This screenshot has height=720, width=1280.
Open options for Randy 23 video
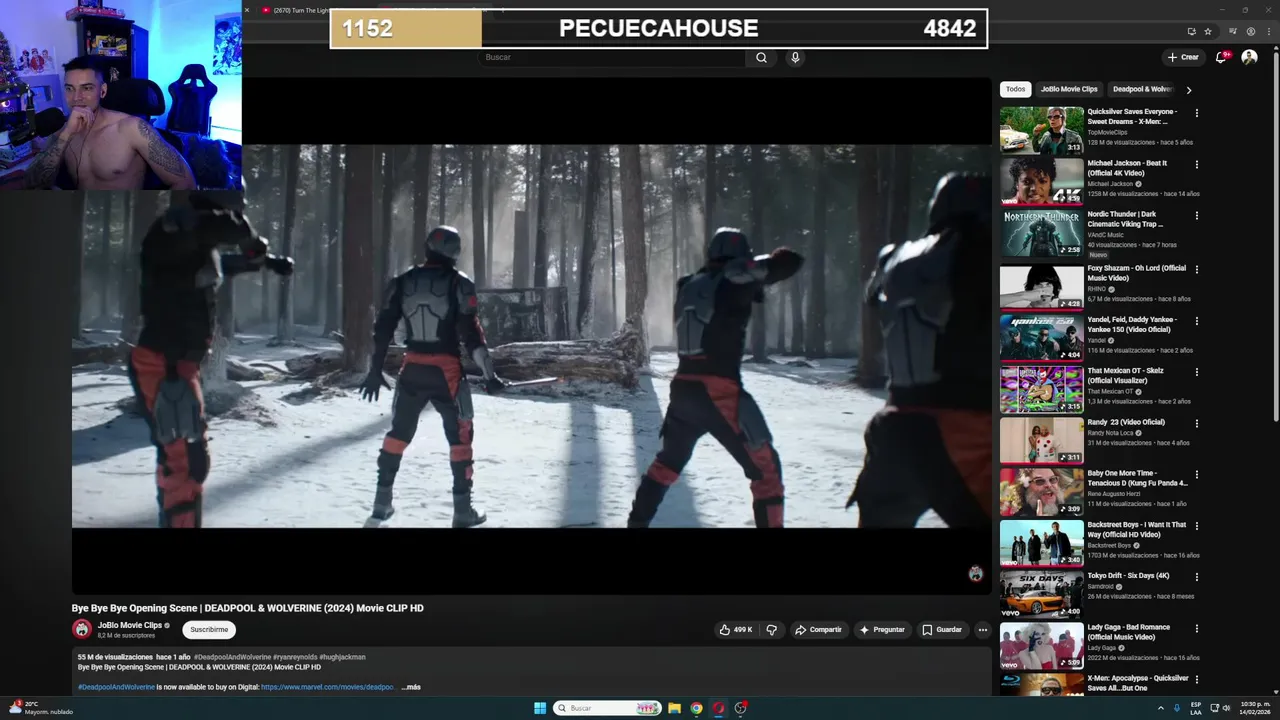[x=1197, y=423]
